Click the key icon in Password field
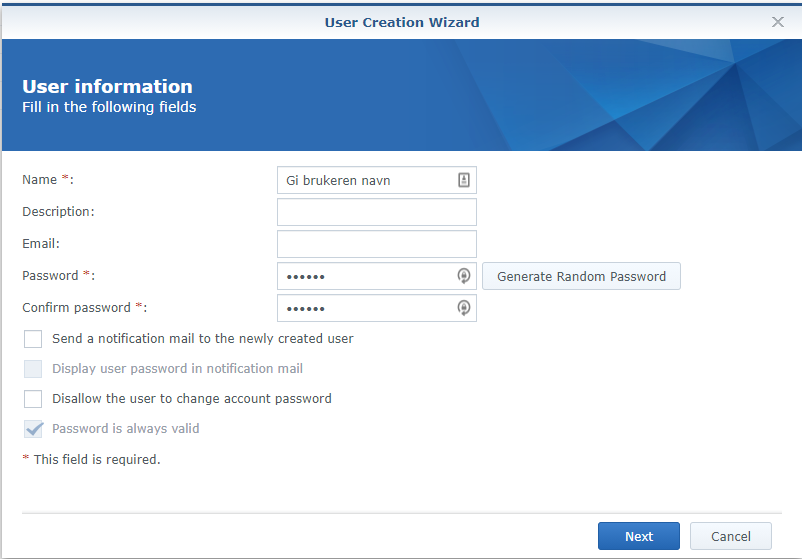 point(464,277)
